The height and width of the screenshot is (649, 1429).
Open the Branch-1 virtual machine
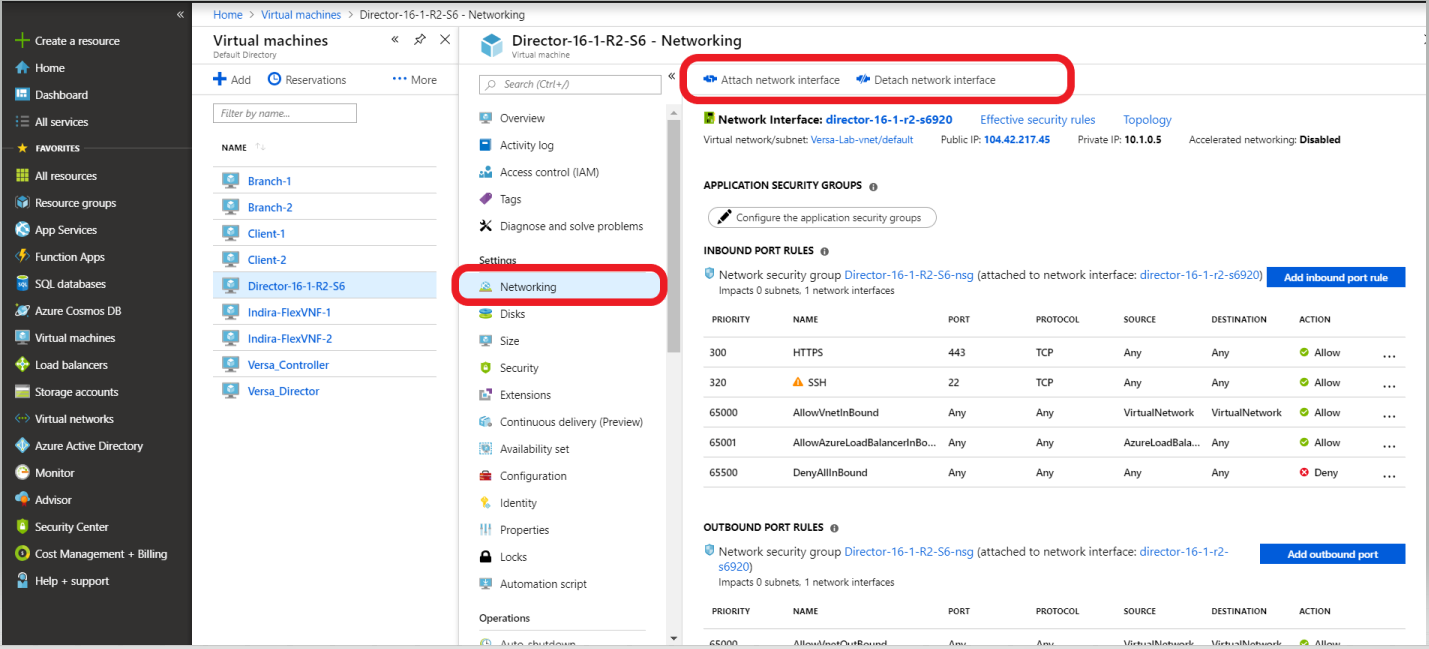coord(270,181)
